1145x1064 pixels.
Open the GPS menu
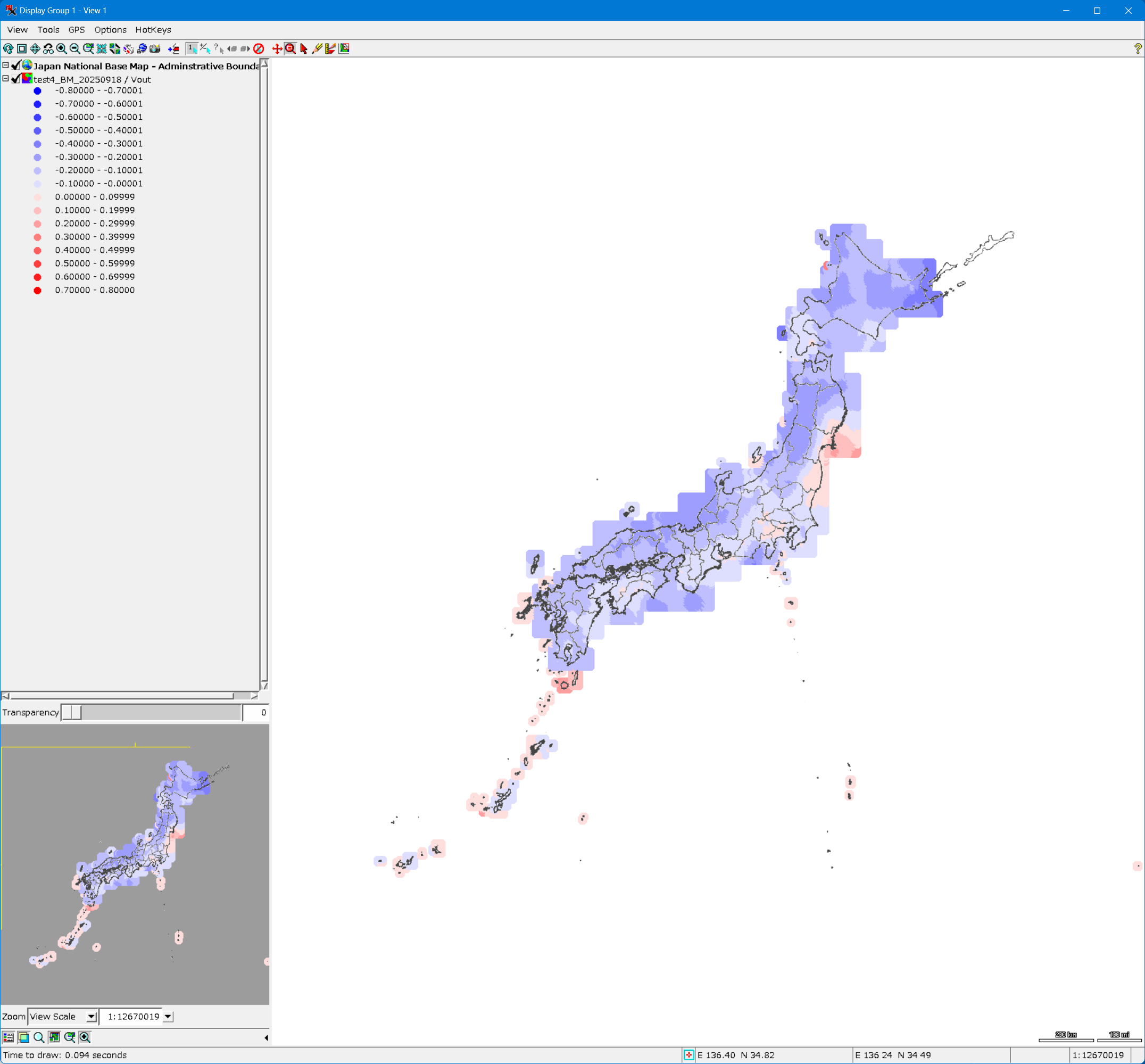(x=77, y=30)
